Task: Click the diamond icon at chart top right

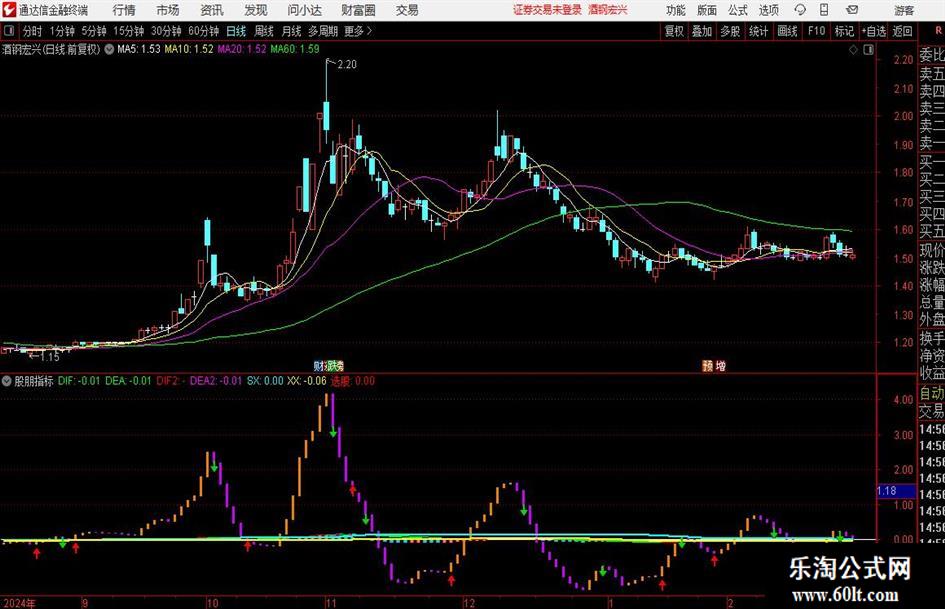Action: click(x=853, y=50)
